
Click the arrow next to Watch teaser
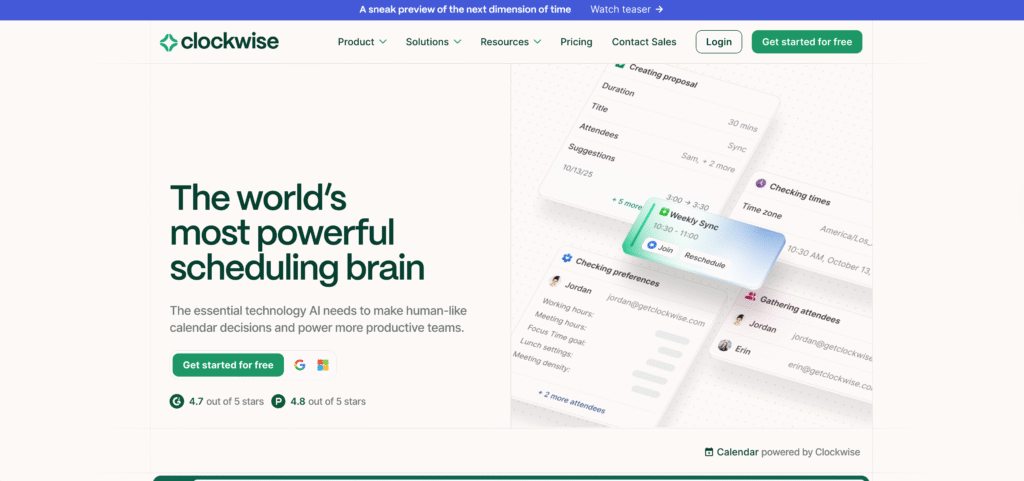pos(659,9)
